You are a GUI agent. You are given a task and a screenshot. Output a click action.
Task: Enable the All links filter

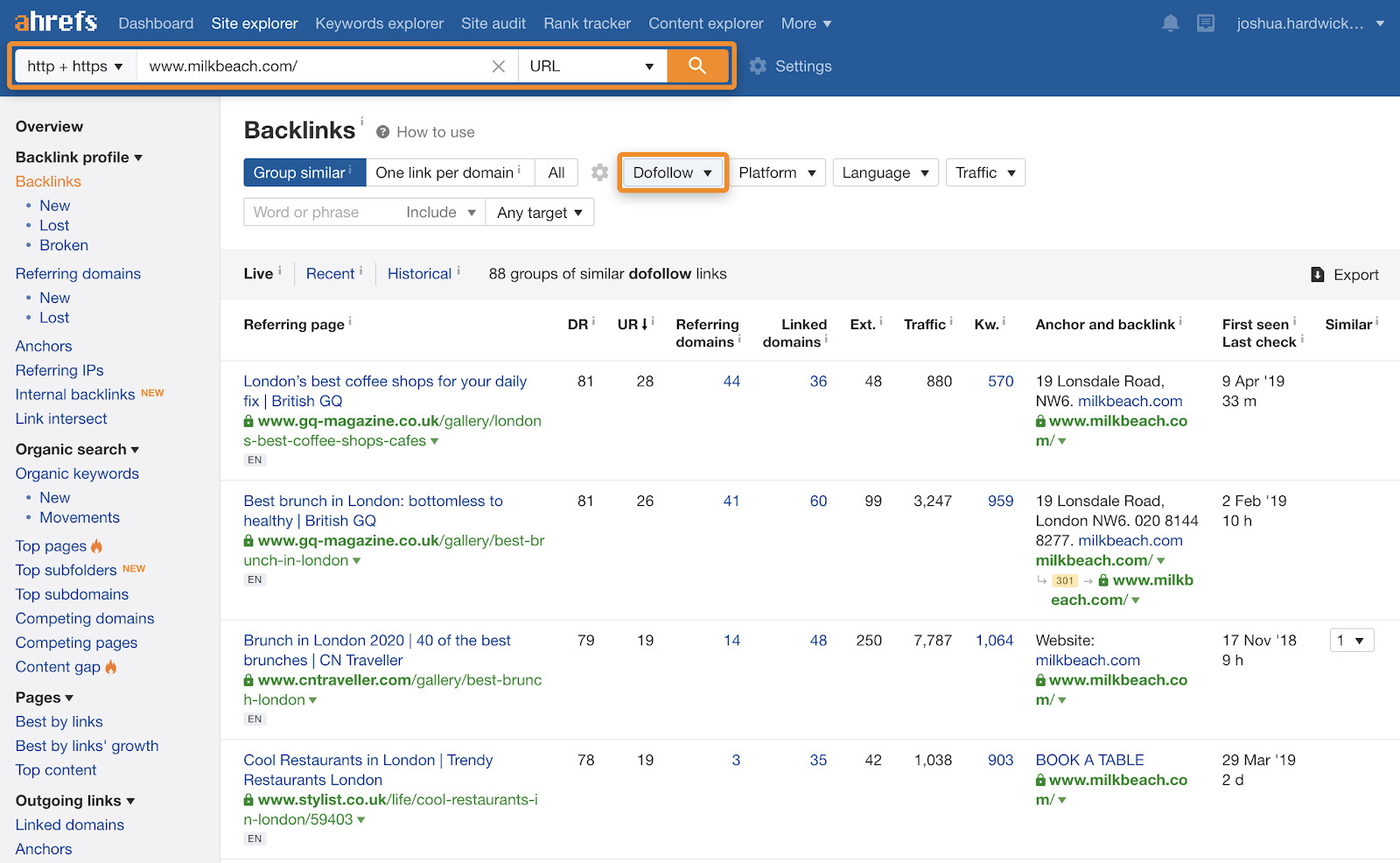point(556,172)
